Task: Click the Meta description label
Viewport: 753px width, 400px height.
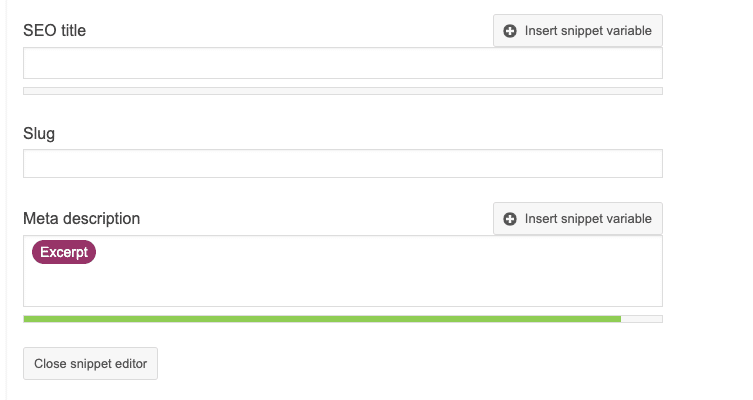Action: click(x=82, y=218)
